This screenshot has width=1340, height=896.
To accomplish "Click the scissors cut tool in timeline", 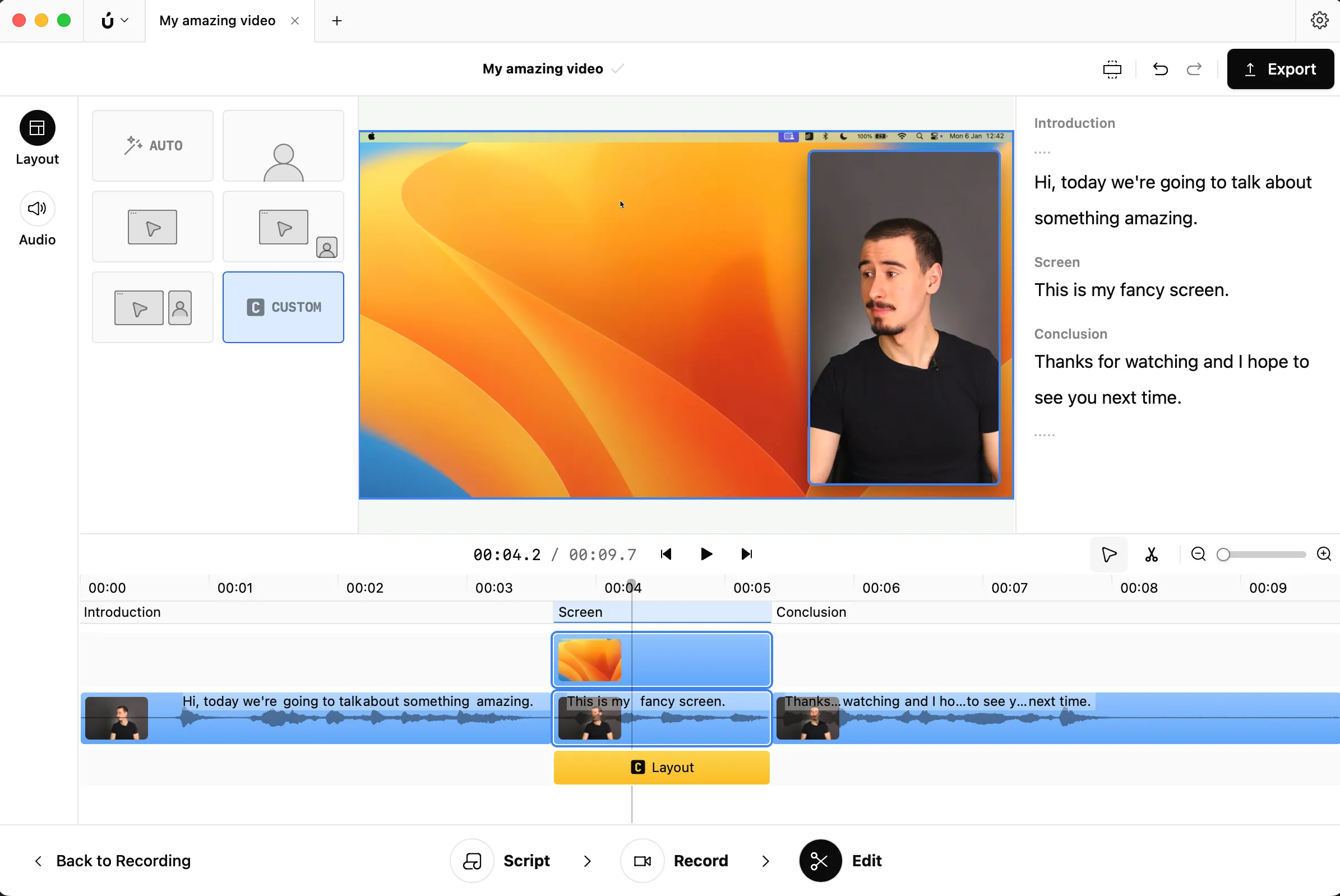I will (1151, 554).
